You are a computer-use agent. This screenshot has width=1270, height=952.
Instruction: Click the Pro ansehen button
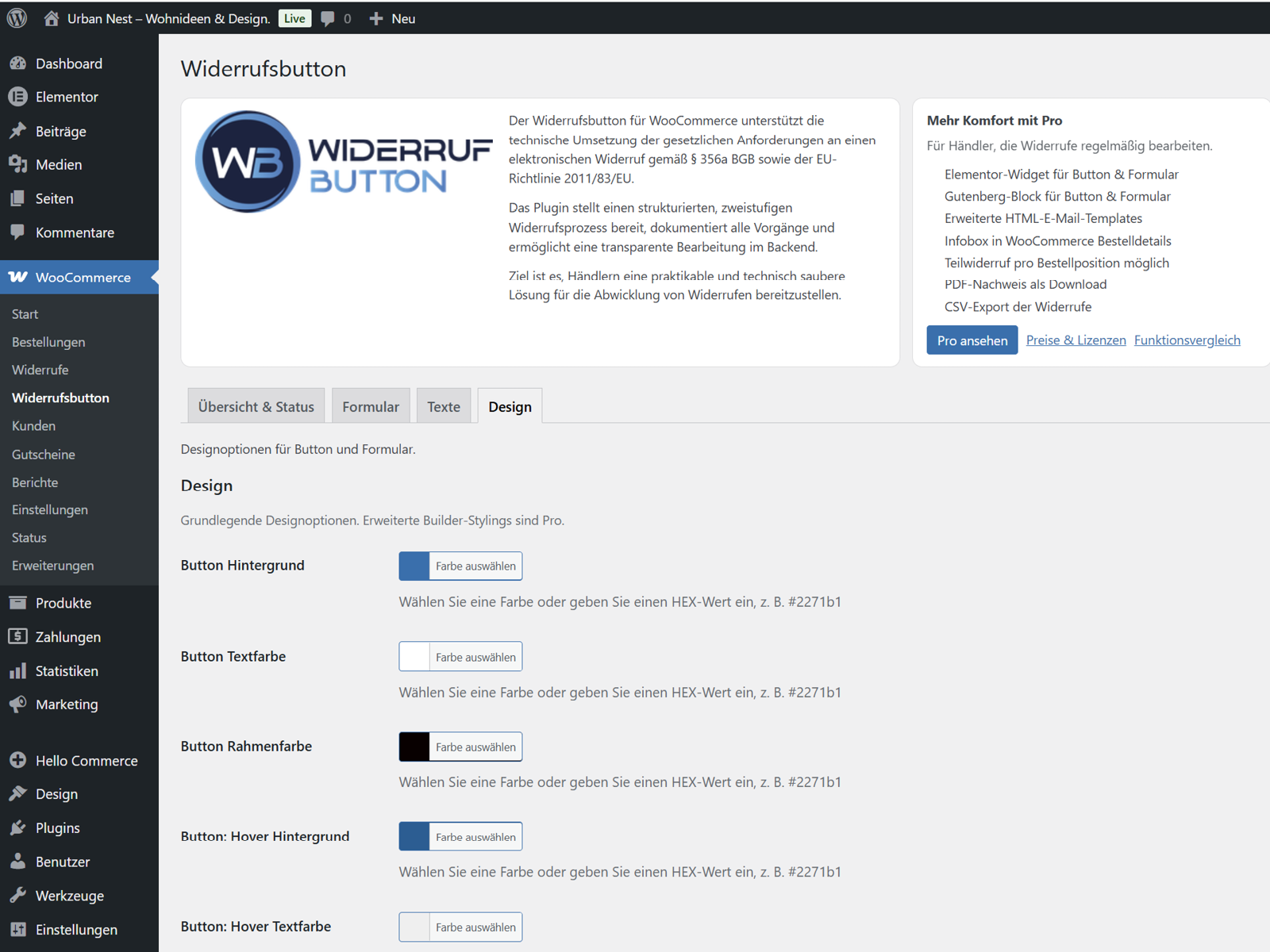(972, 340)
